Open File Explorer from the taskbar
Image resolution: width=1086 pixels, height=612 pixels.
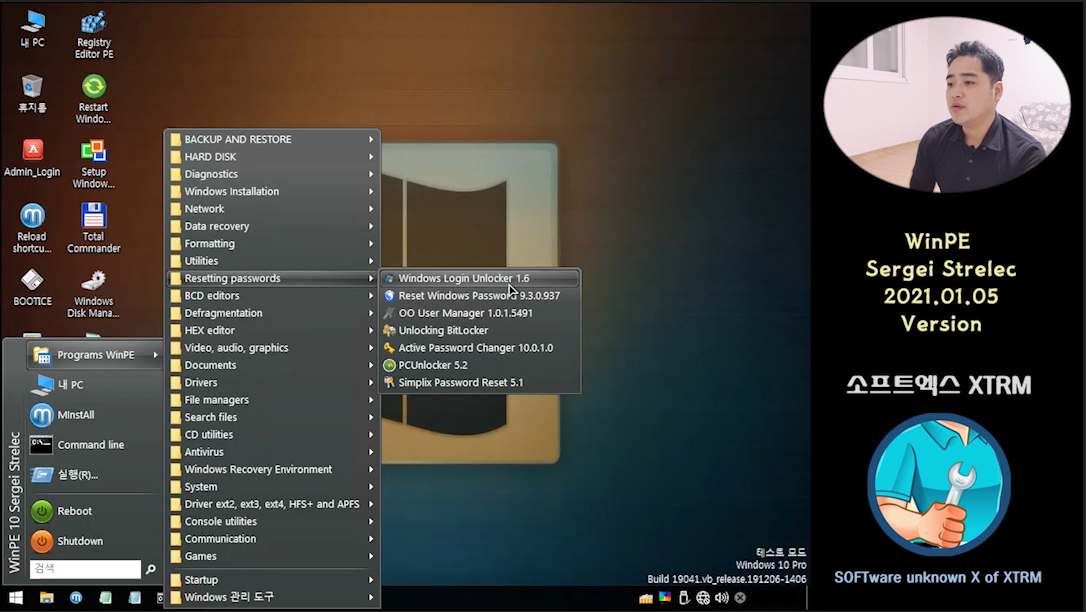(x=46, y=597)
